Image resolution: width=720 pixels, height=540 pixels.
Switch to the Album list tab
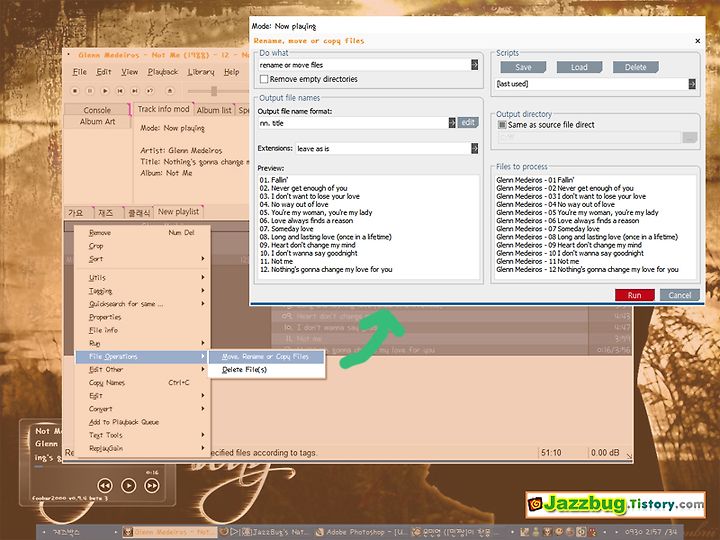[214, 110]
